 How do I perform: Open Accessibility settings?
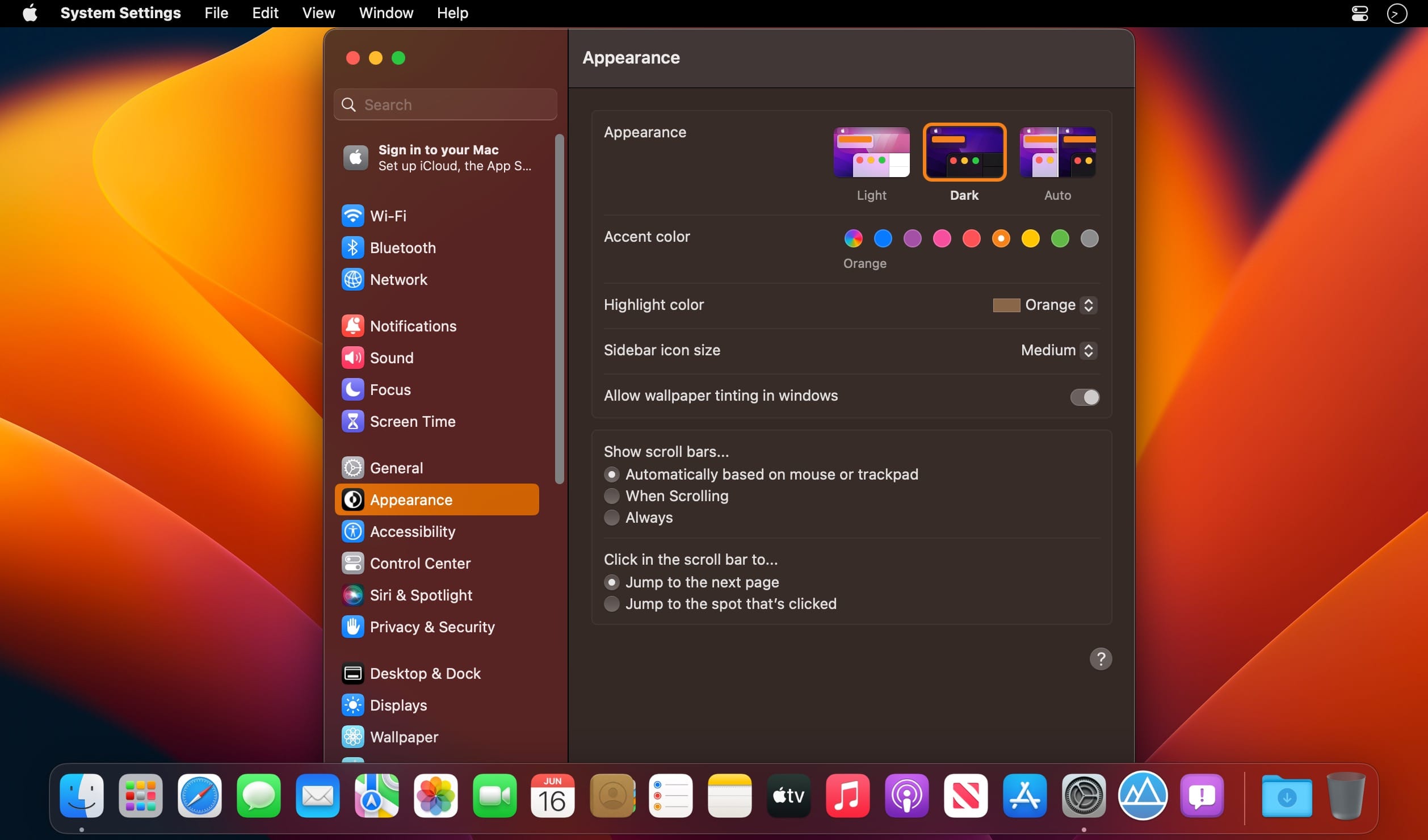(412, 531)
